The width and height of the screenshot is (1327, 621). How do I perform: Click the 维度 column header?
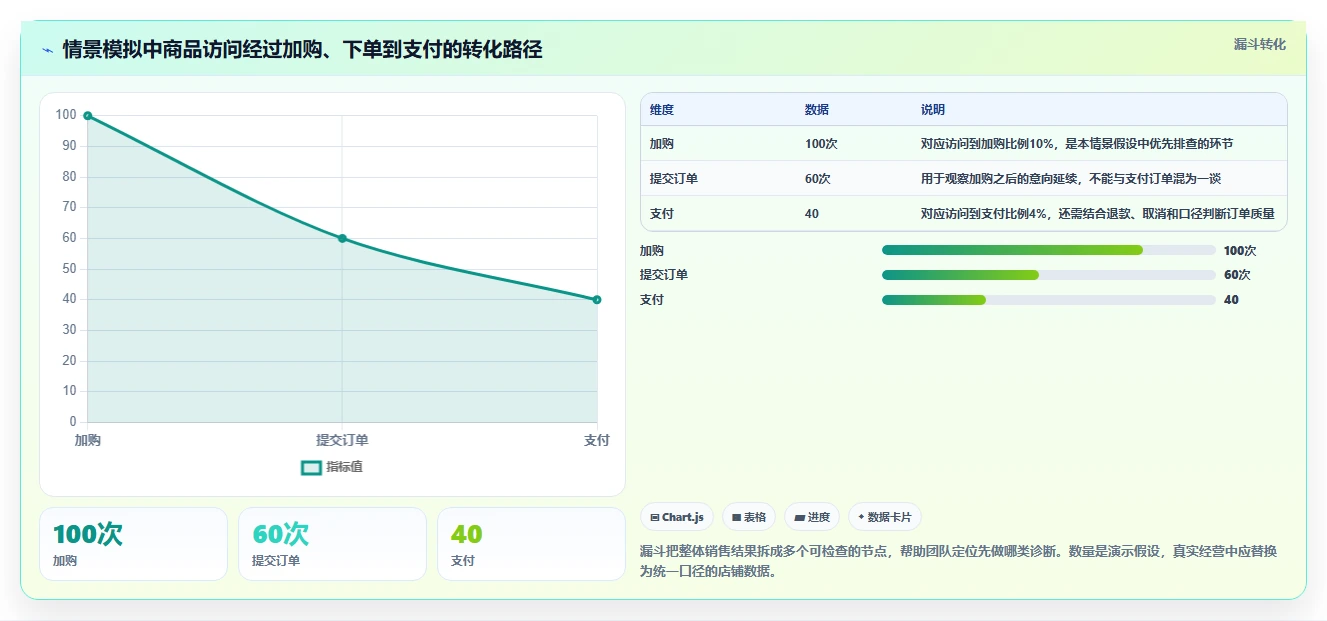[662, 110]
